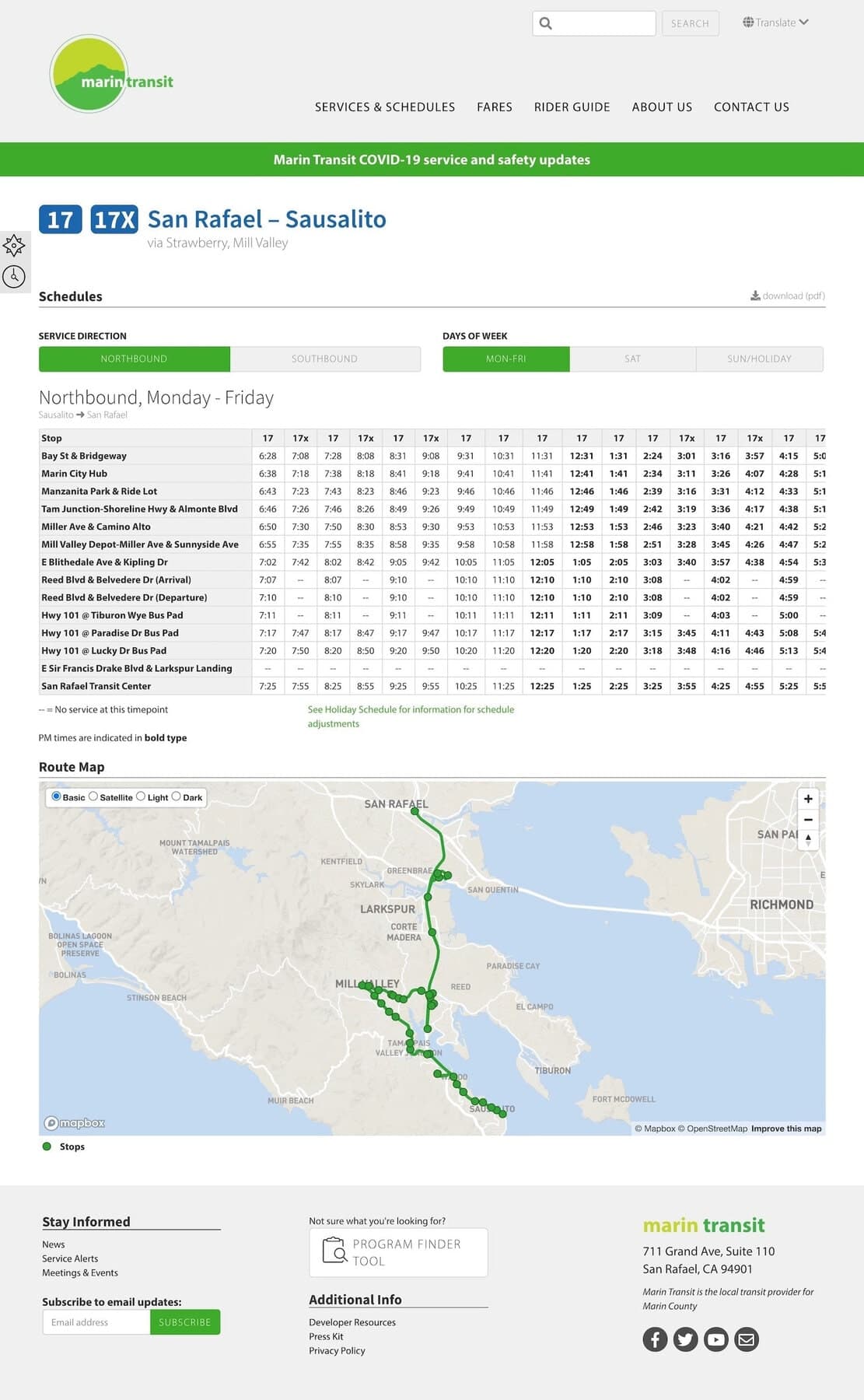Expand the Translate dropdown

click(x=776, y=22)
